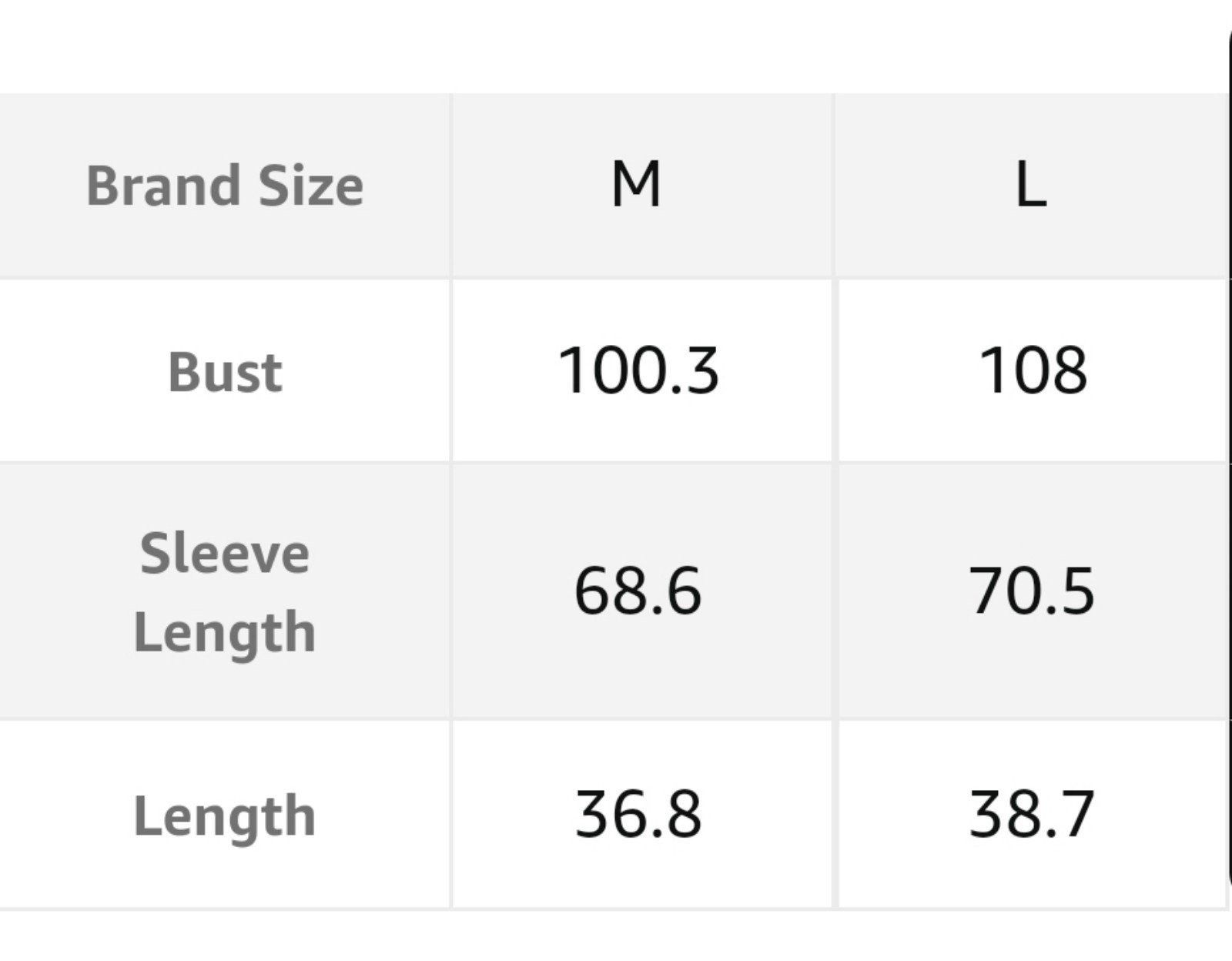This screenshot has width=1232, height=961.
Task: Click the Bust value 108
Action: (1033, 370)
